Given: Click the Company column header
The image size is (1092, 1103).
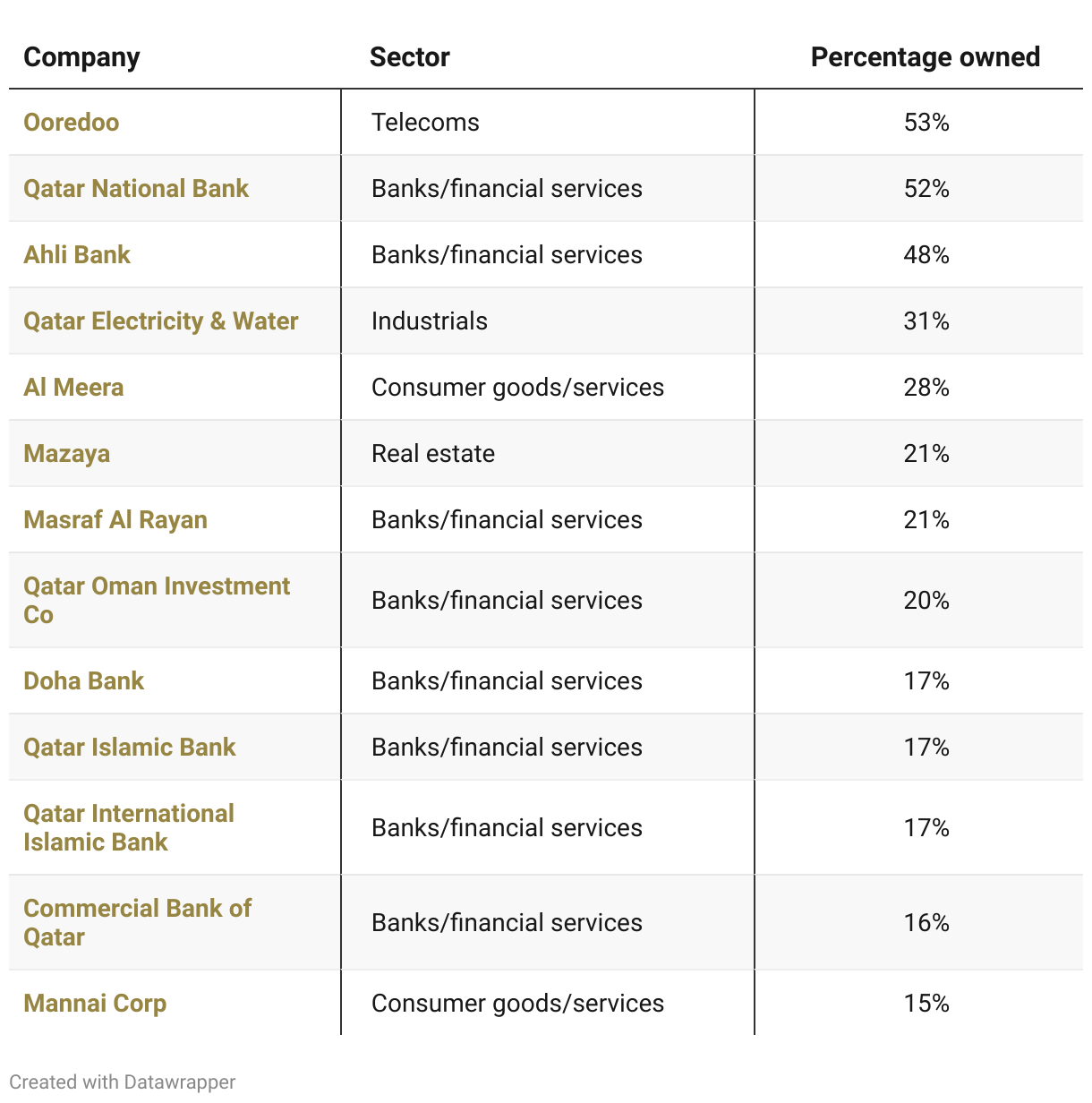Looking at the screenshot, I should 81,57.
